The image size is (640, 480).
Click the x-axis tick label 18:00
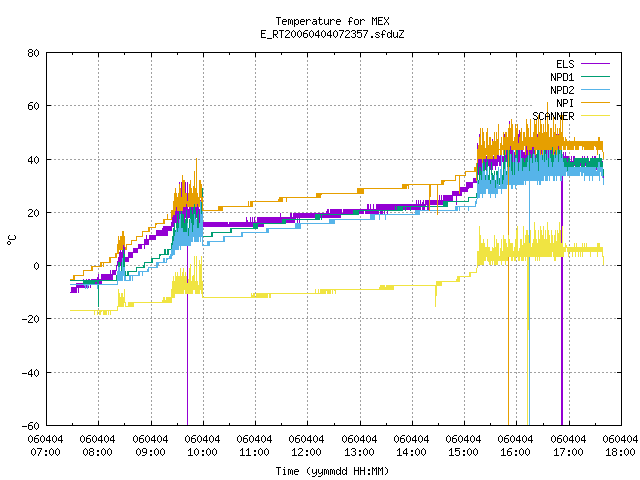pyautogui.click(x=620, y=452)
